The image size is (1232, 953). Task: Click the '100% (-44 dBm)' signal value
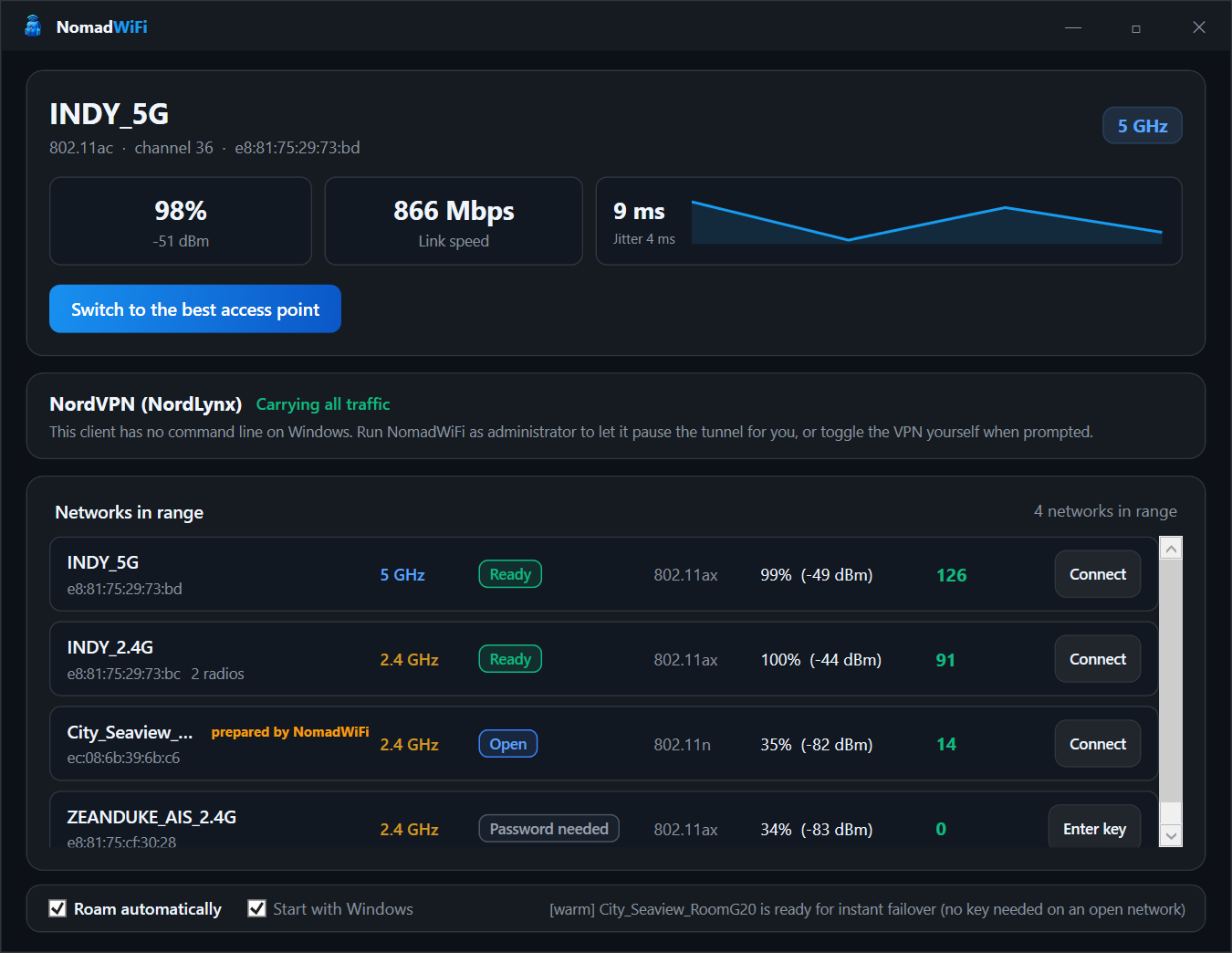point(821,660)
